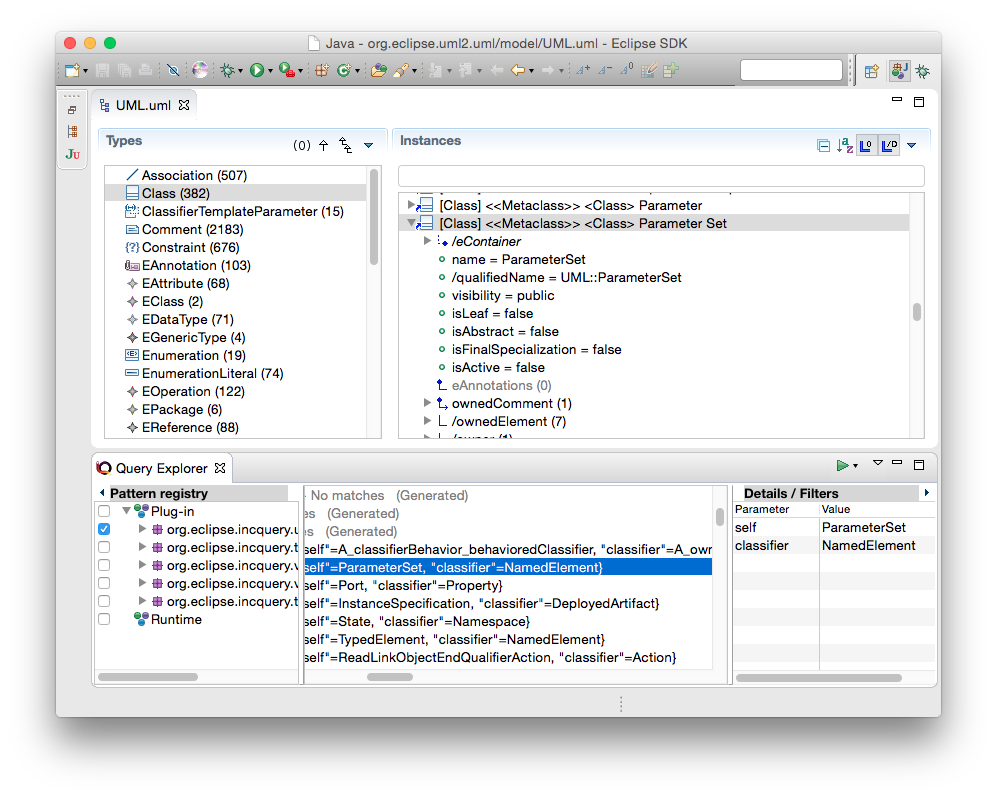Select Class (382) in Types list
Screen dimensions: 997x797
(237, 193)
